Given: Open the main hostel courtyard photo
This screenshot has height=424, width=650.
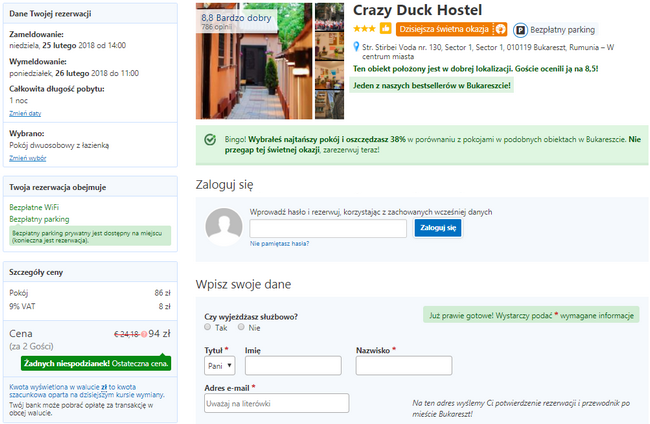Looking at the screenshot, I should (254, 61).
